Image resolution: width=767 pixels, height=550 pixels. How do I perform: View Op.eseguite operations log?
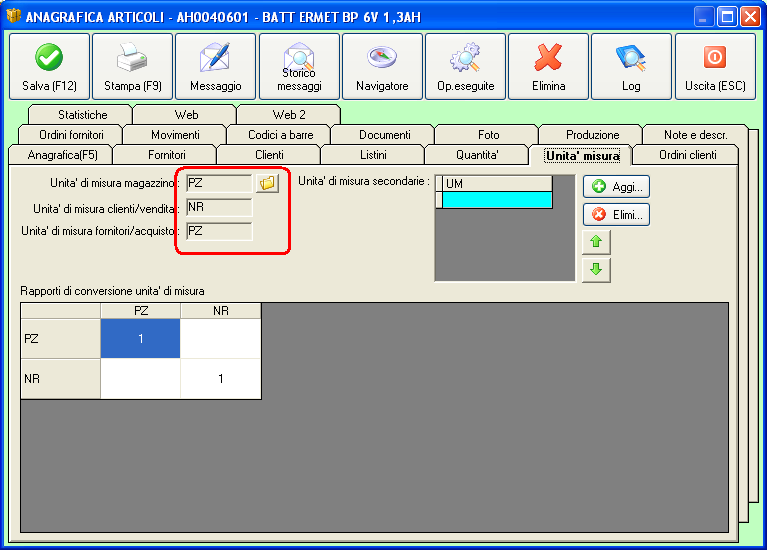(x=465, y=67)
